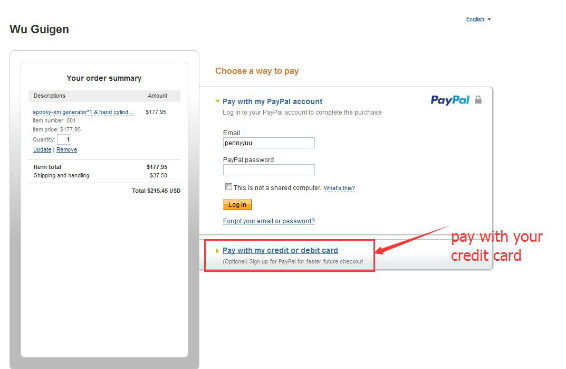Check 'This is not a shared computer'

228,187
